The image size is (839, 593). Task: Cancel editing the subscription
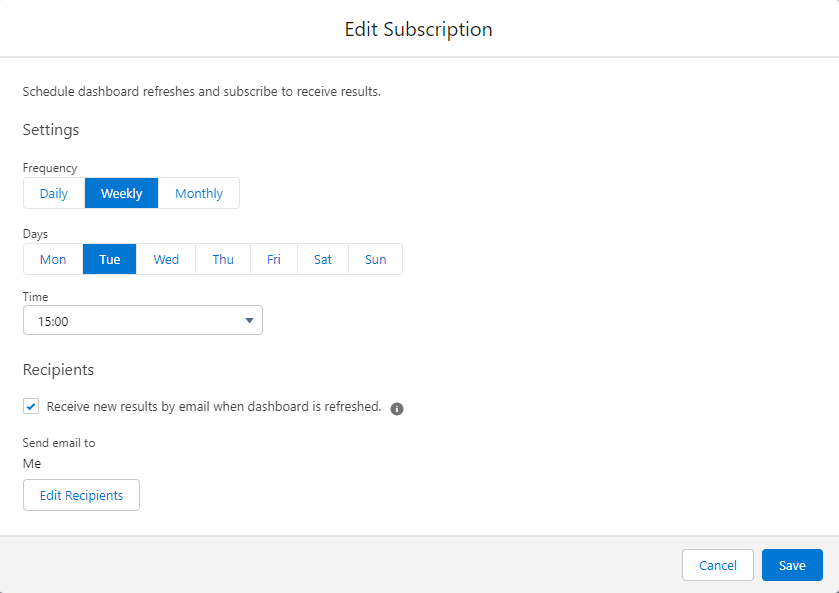(x=717, y=565)
